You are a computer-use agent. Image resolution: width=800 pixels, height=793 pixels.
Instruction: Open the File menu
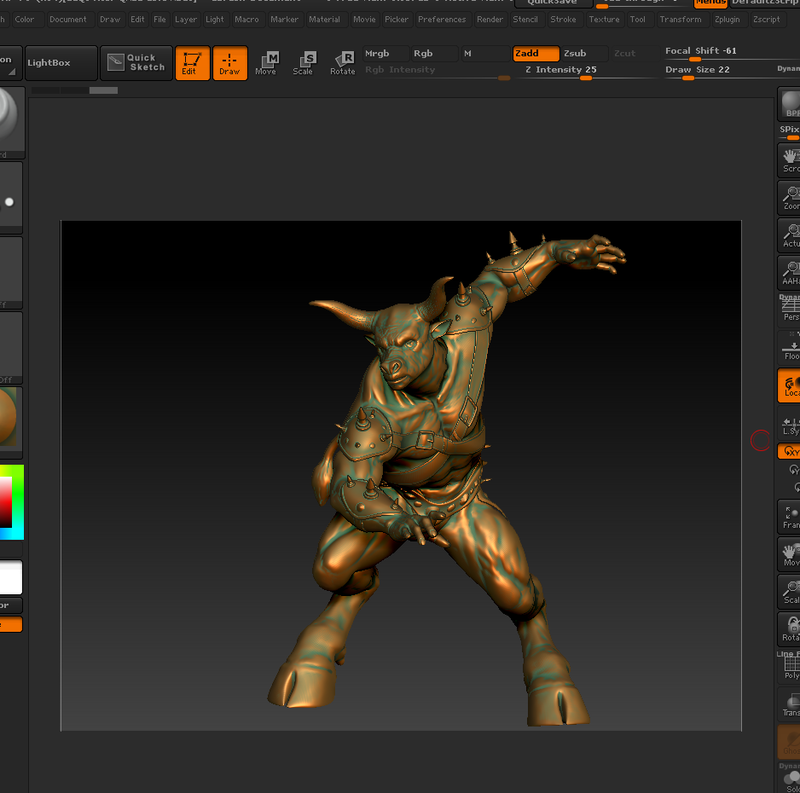pyautogui.click(x=160, y=19)
